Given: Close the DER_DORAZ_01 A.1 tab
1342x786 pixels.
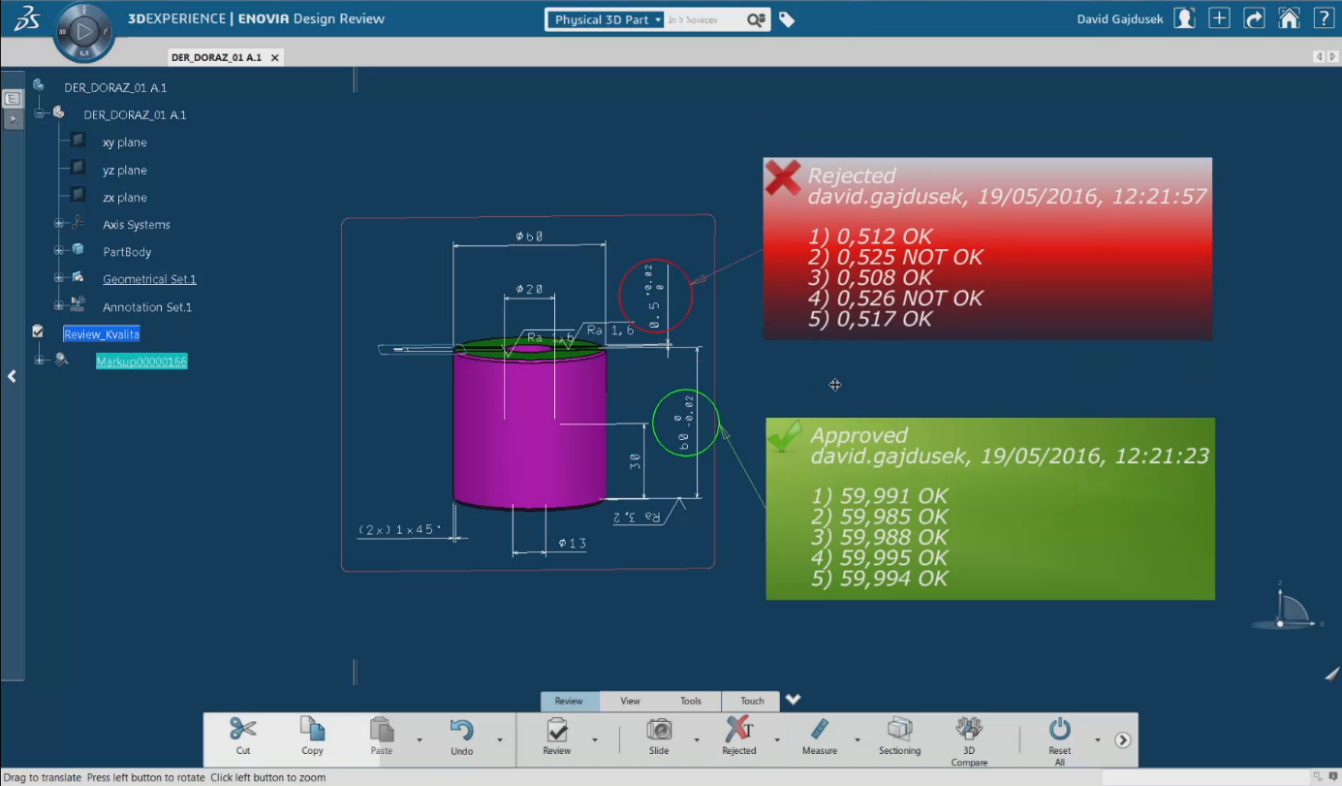Looking at the screenshot, I should 276,57.
